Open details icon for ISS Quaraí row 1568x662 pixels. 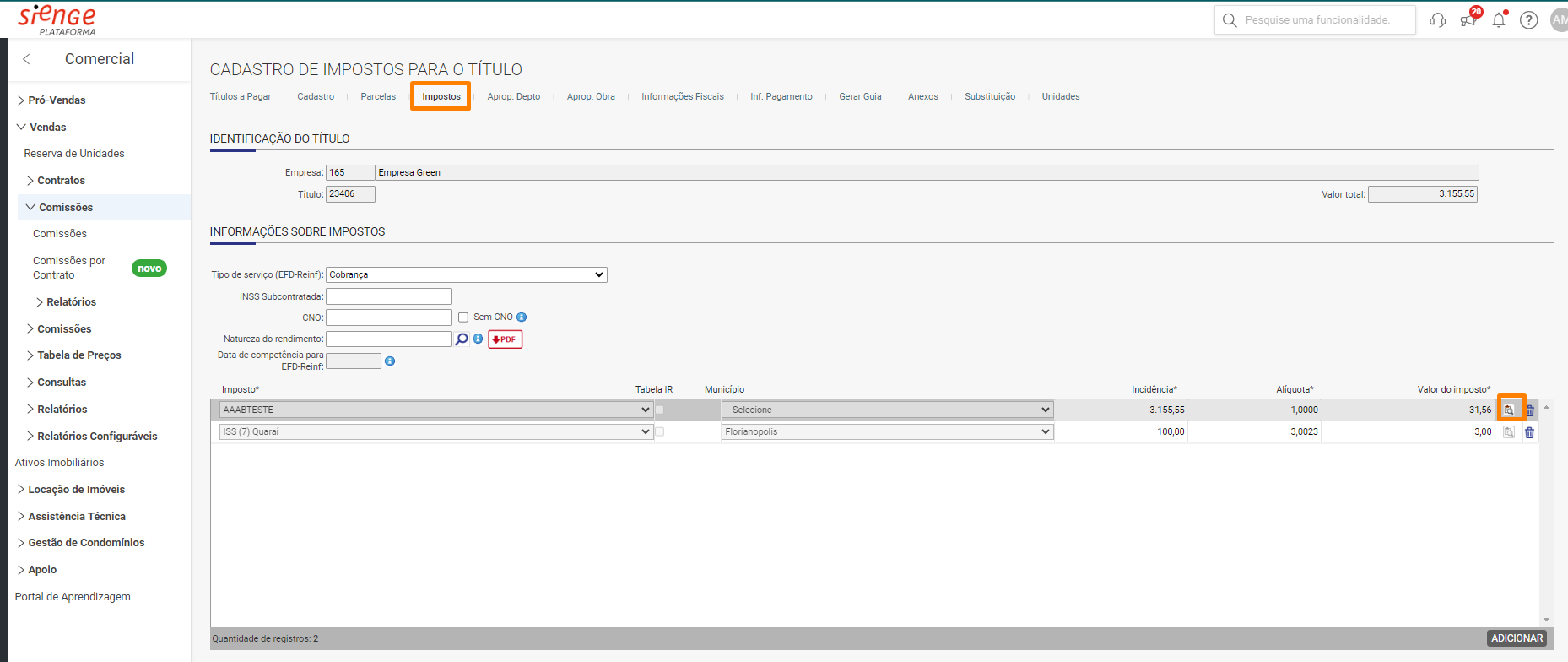coord(1509,431)
